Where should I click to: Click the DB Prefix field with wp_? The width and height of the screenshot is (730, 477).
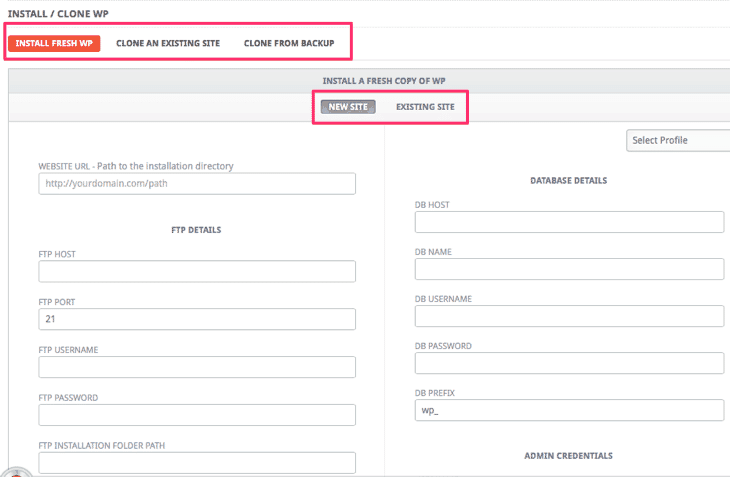[x=569, y=410]
